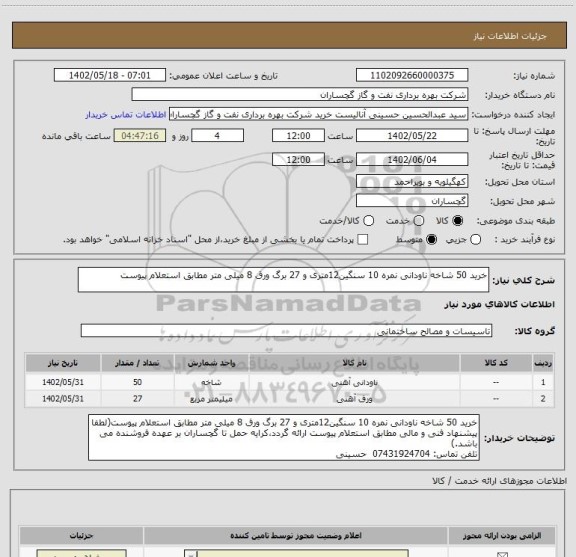Click the اطلاعات مجوزهای ارائه خدمت / کالا title
Image resolution: width=576 pixels, height=557 pixels.
point(500,481)
